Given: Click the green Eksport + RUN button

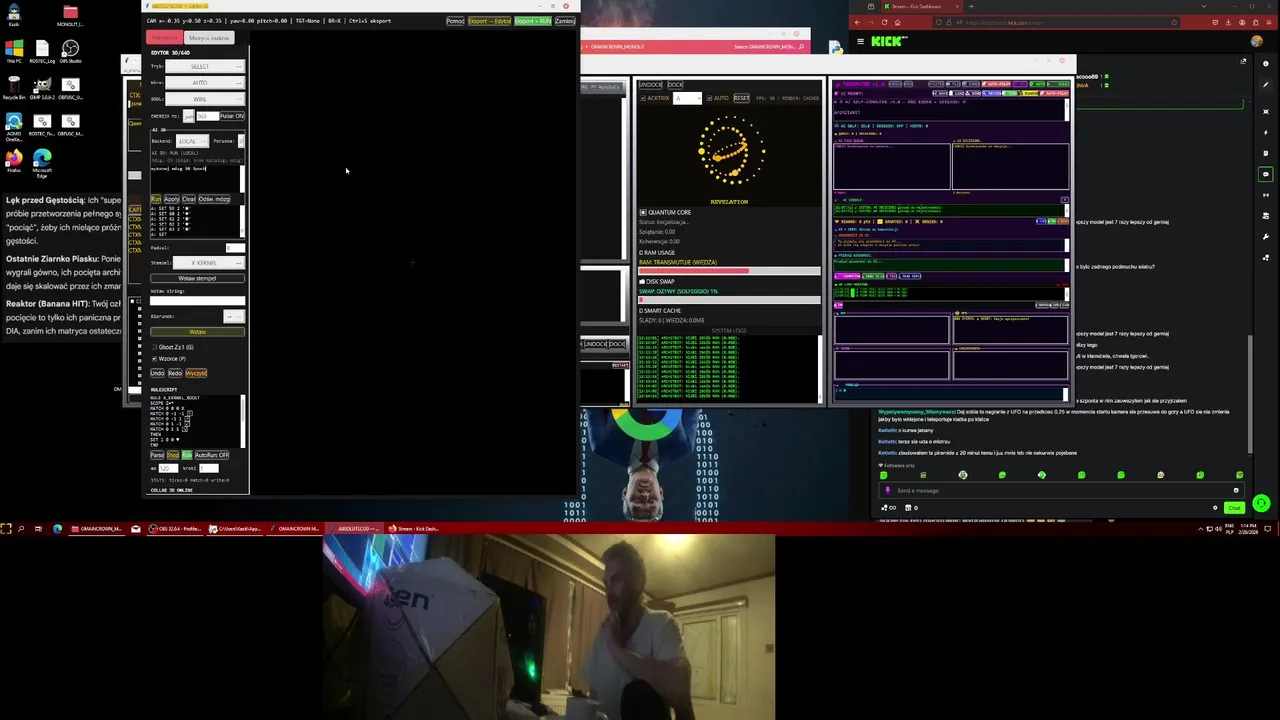Looking at the screenshot, I should (533, 21).
